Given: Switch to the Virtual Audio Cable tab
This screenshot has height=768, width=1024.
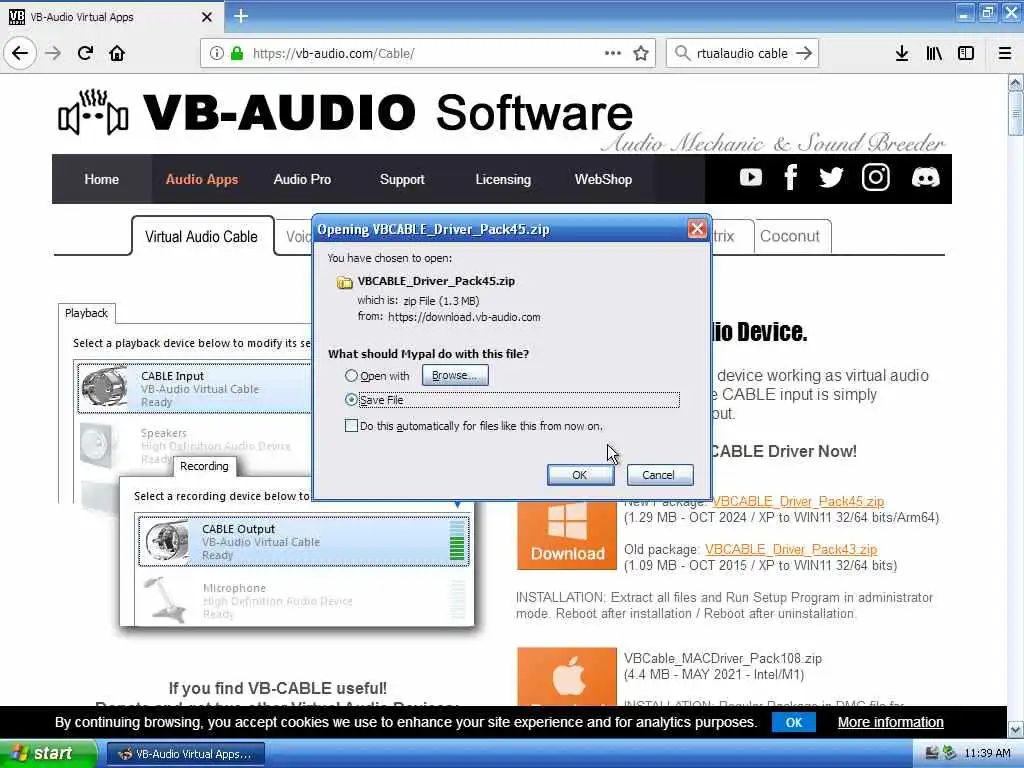Looking at the screenshot, I should pos(202,236).
